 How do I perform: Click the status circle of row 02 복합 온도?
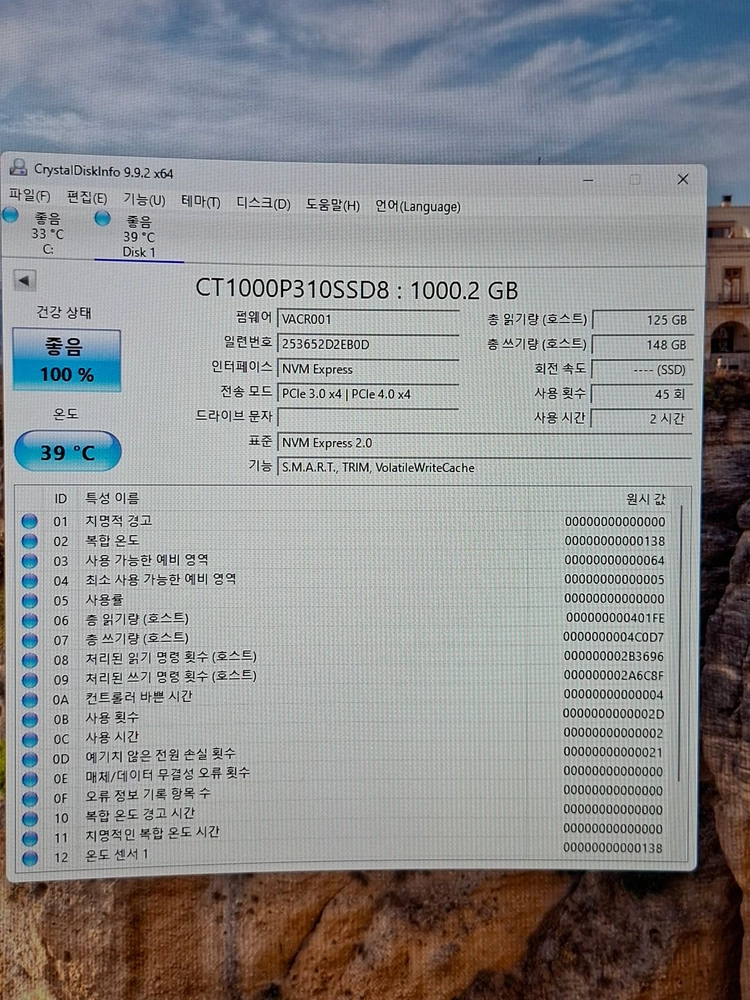click(29, 541)
